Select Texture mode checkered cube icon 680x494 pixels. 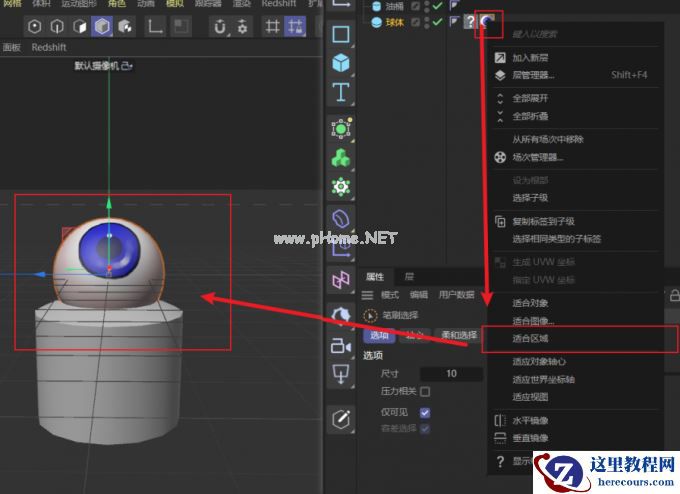[125, 26]
